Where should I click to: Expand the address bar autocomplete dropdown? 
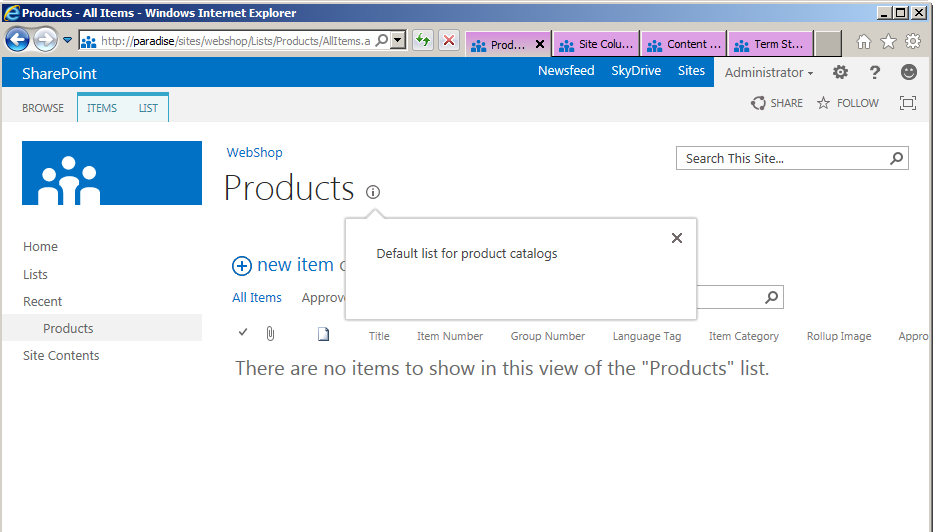[398, 40]
